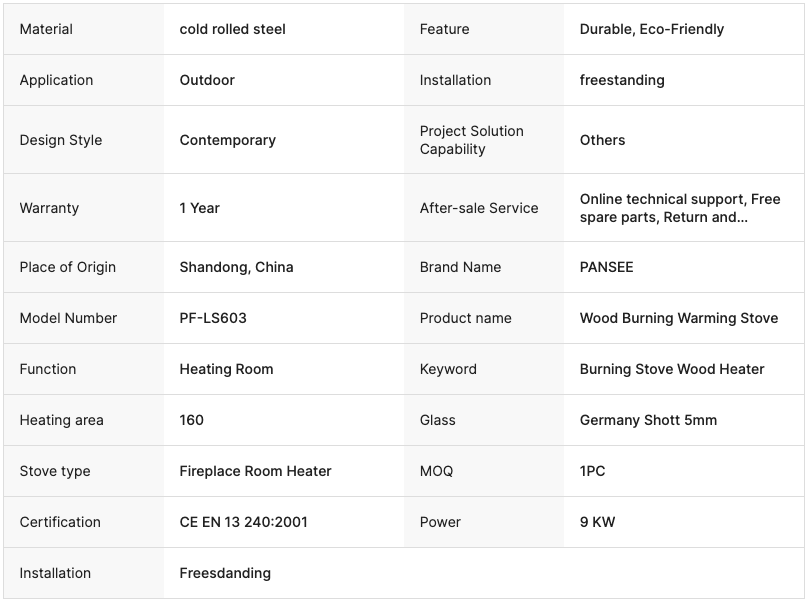Select the 'Germany Shott 5mm' glass value
This screenshot has height=603, width=809.
tap(648, 420)
